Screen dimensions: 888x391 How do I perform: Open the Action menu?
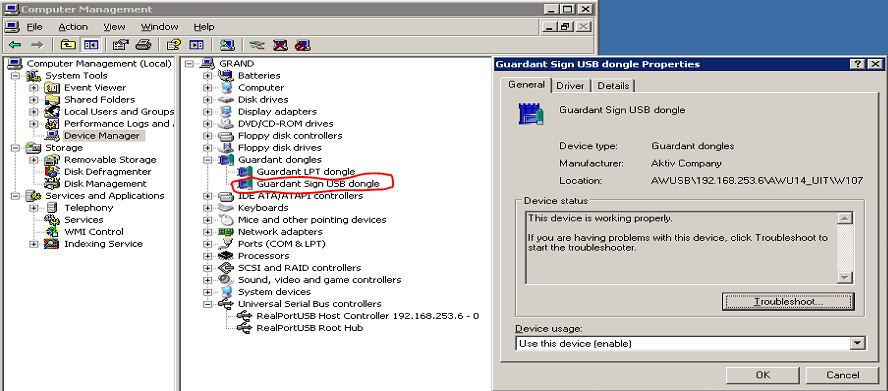pyautogui.click(x=73, y=27)
